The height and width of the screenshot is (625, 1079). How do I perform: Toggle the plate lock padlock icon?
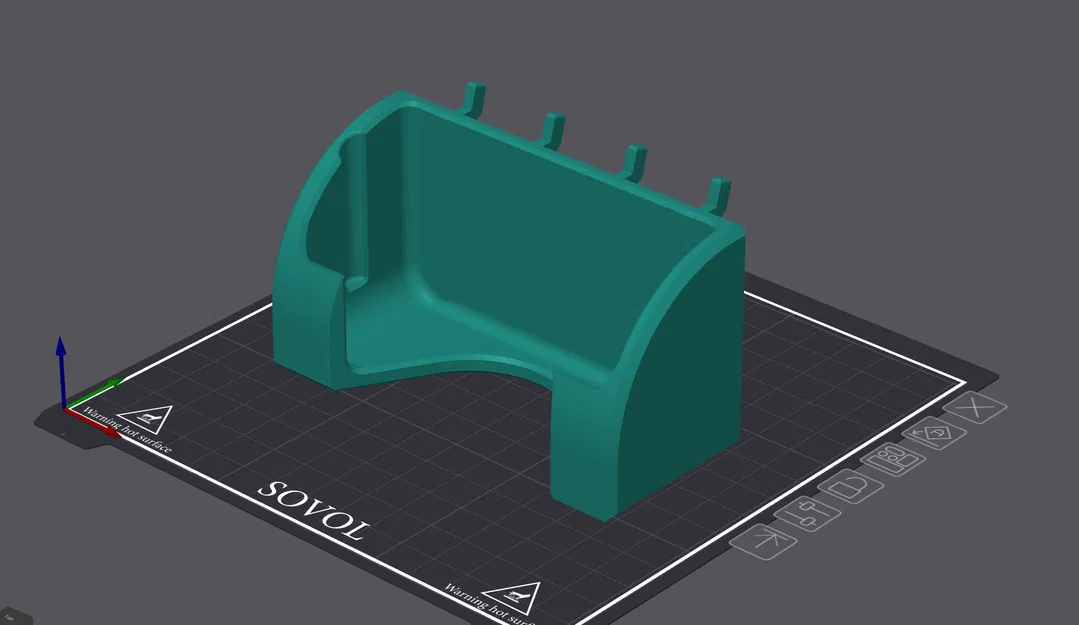[x=851, y=486]
